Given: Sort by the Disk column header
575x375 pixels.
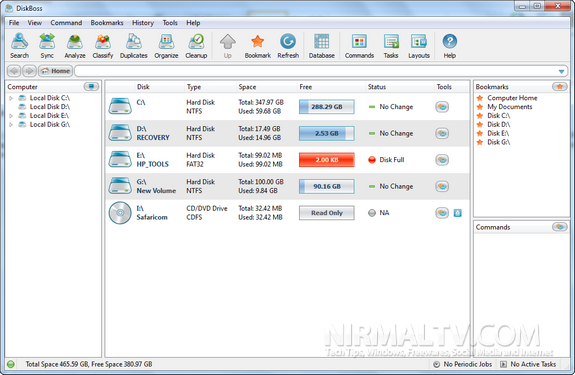Looking at the screenshot, I should 143,87.
